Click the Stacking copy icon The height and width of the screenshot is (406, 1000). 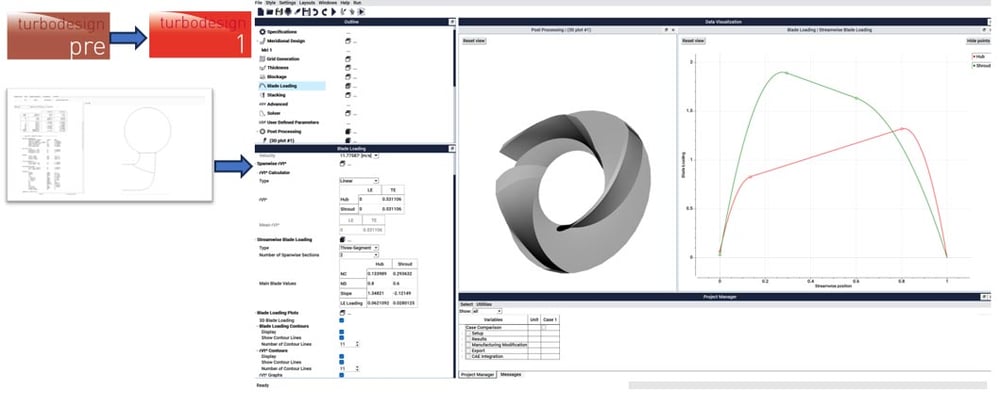coord(349,95)
